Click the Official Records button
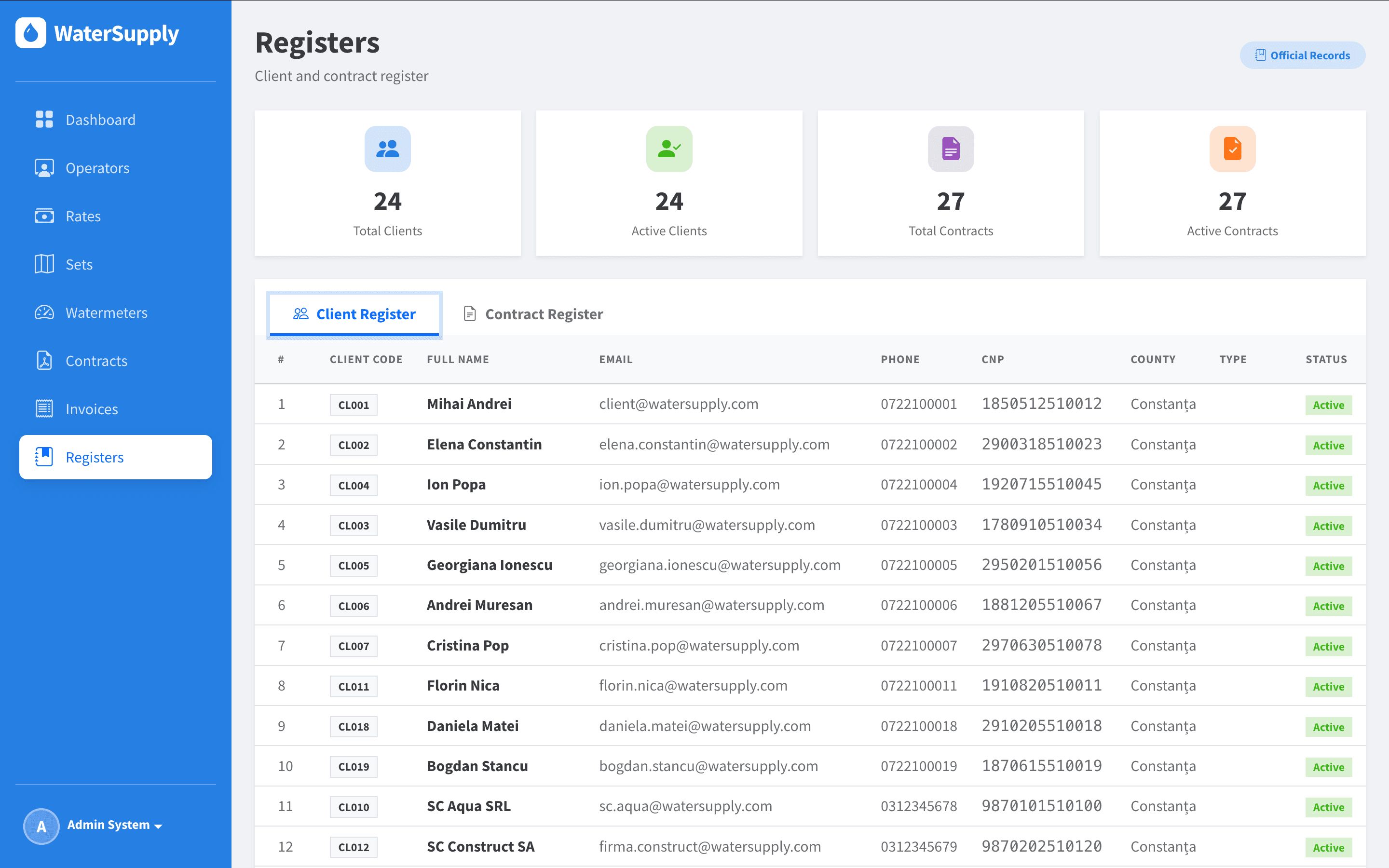Screen dimensions: 1389x868 [x=1302, y=55]
